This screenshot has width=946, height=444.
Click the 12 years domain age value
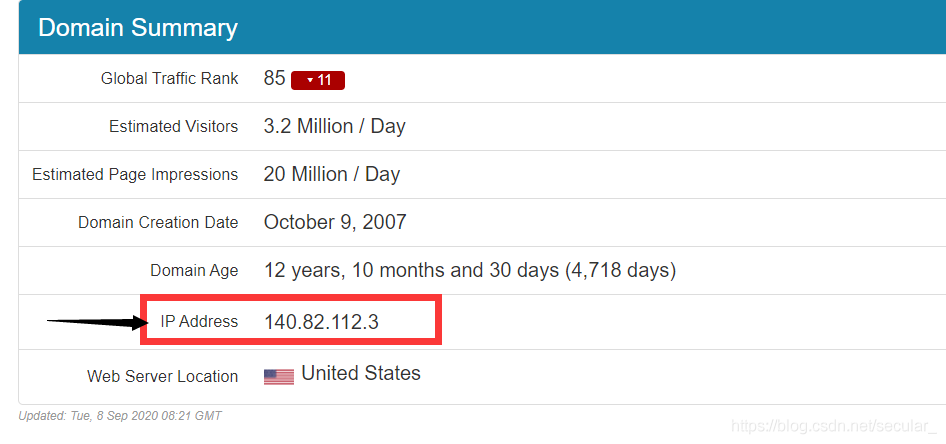coord(469,270)
